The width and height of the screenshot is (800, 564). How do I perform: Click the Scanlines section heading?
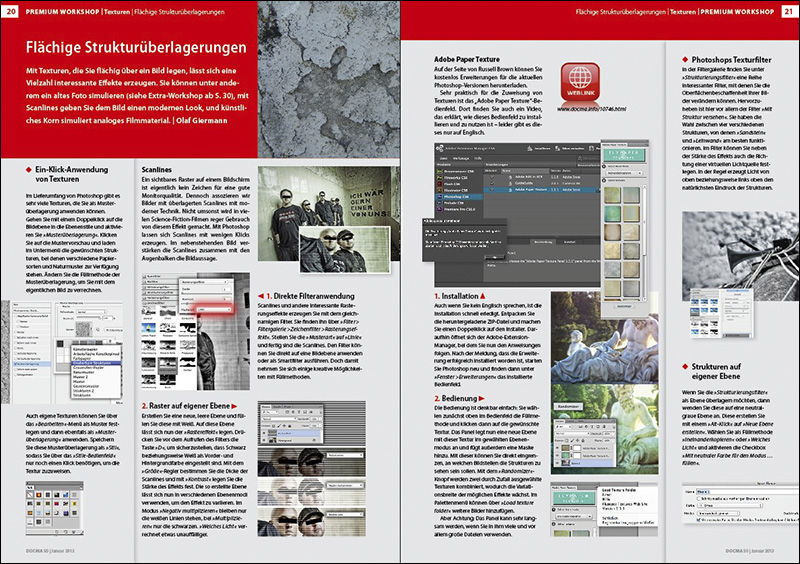coord(157,169)
